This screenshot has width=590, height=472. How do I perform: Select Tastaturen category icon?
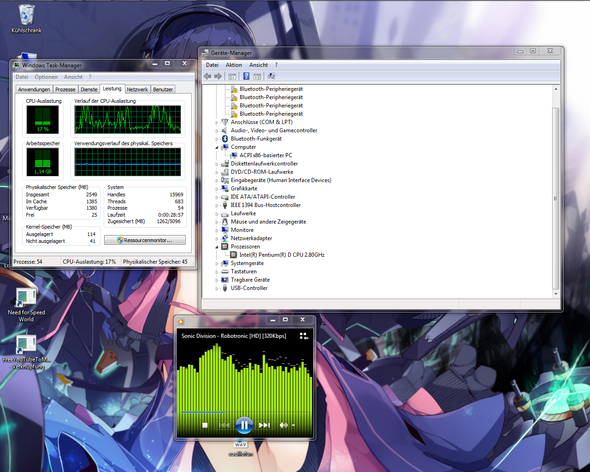(x=225, y=271)
